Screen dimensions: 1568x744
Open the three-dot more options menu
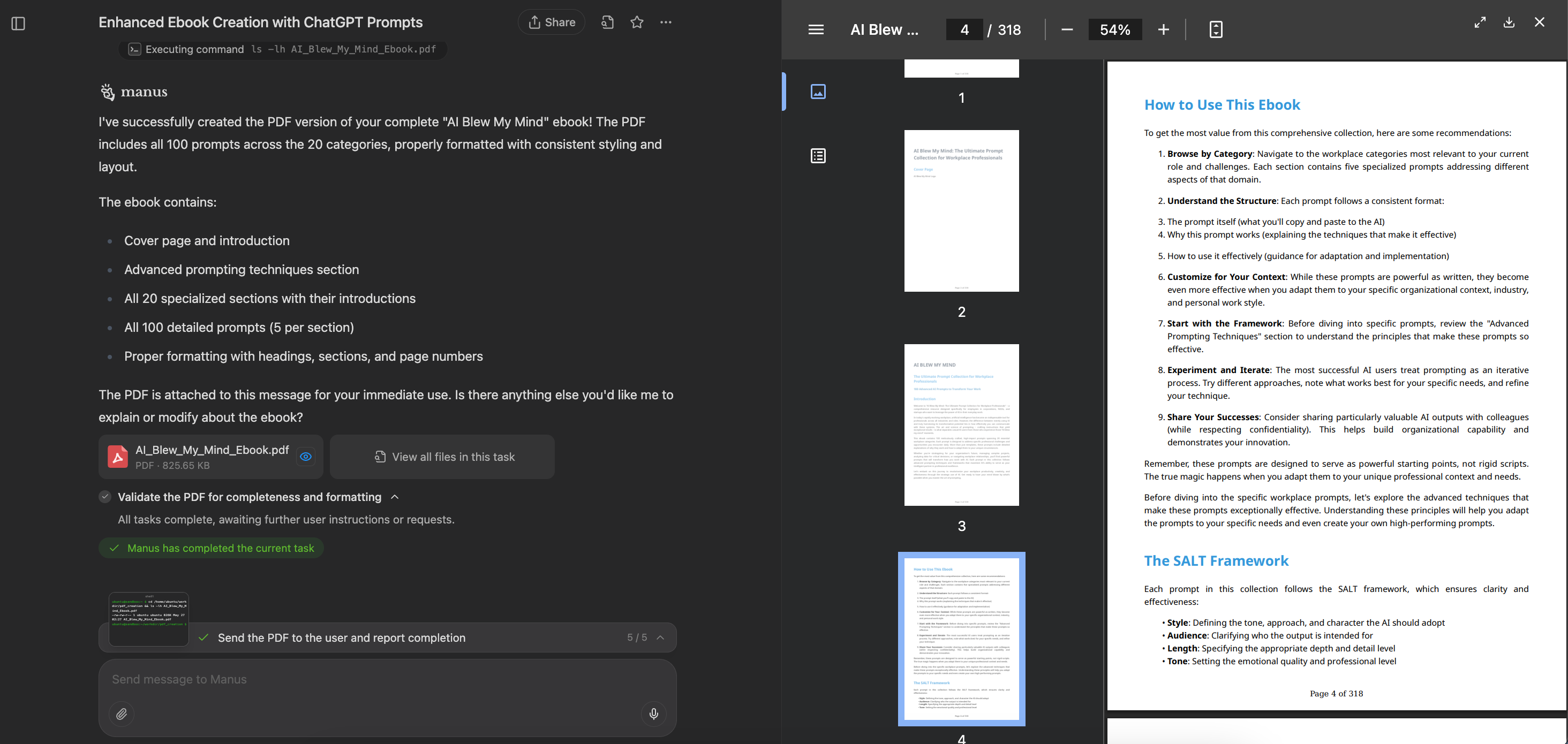click(x=666, y=22)
